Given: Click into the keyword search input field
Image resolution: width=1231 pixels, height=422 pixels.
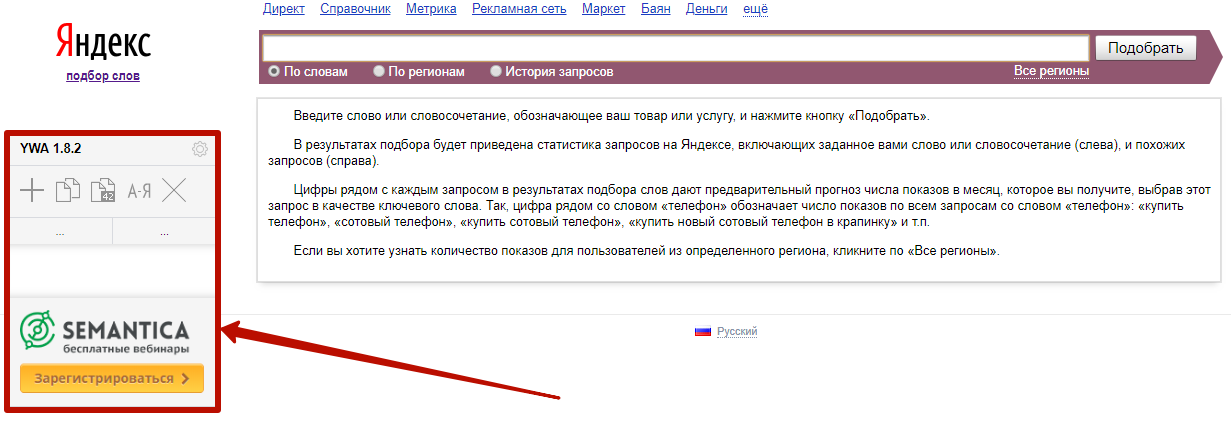Looking at the screenshot, I should pyautogui.click(x=675, y=48).
